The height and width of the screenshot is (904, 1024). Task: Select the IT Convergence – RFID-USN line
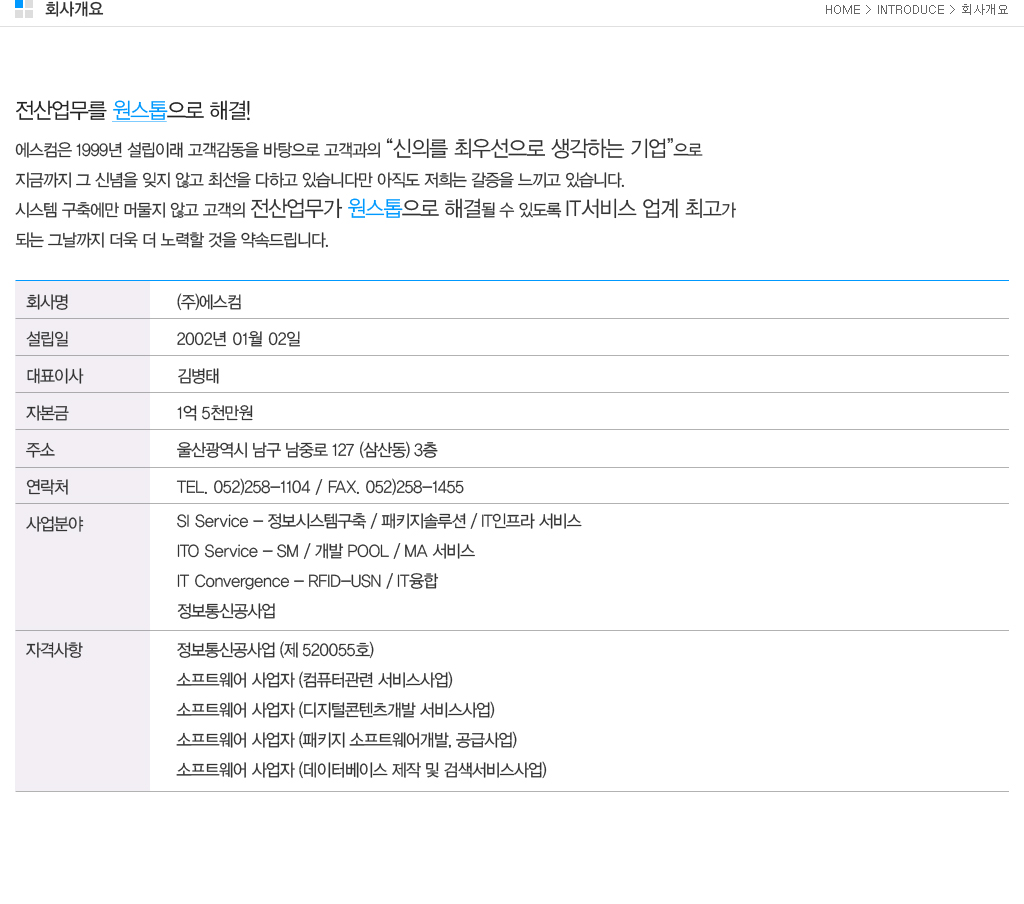(307, 581)
